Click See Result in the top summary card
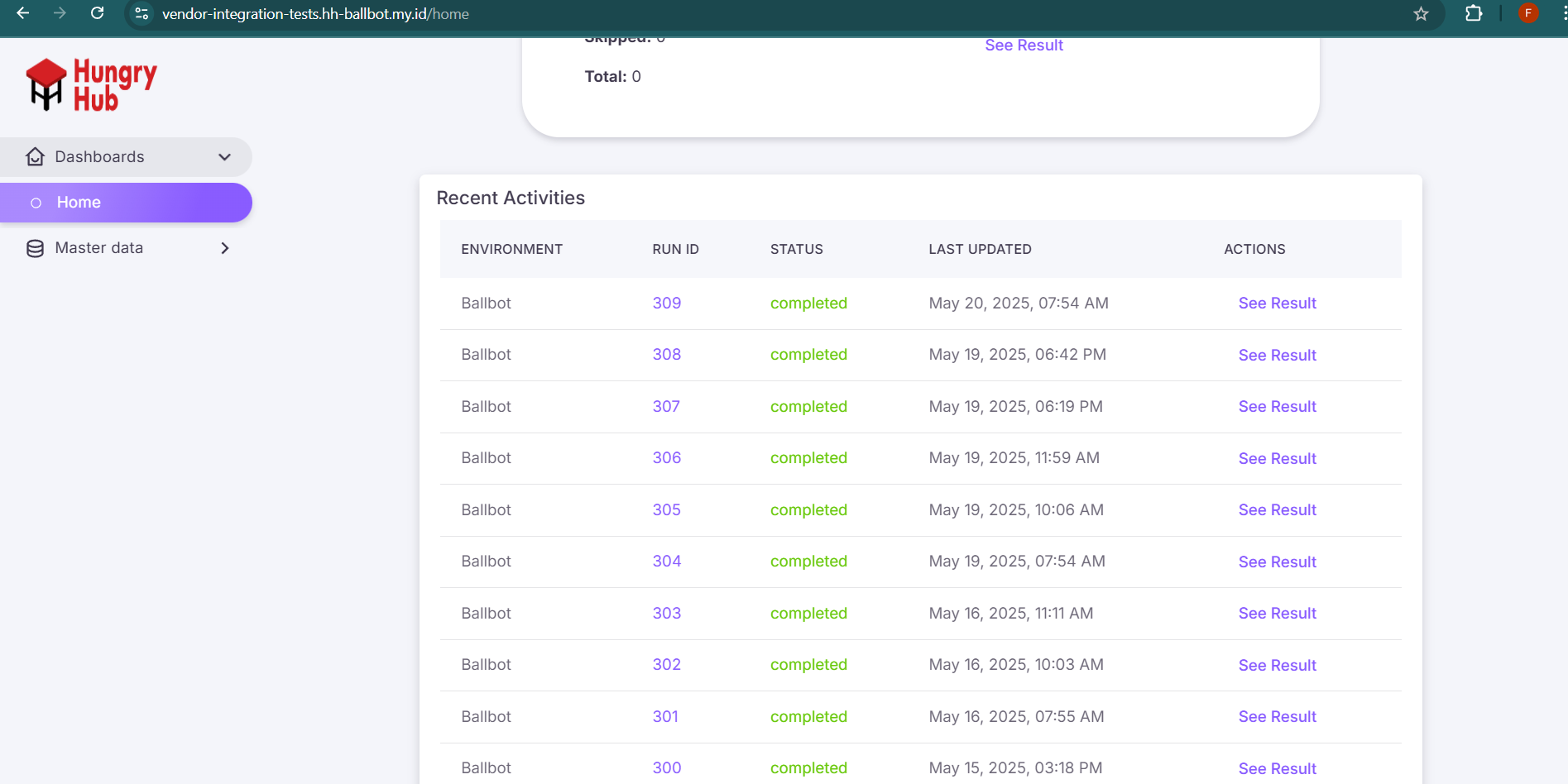The image size is (1568, 784). [x=1024, y=45]
